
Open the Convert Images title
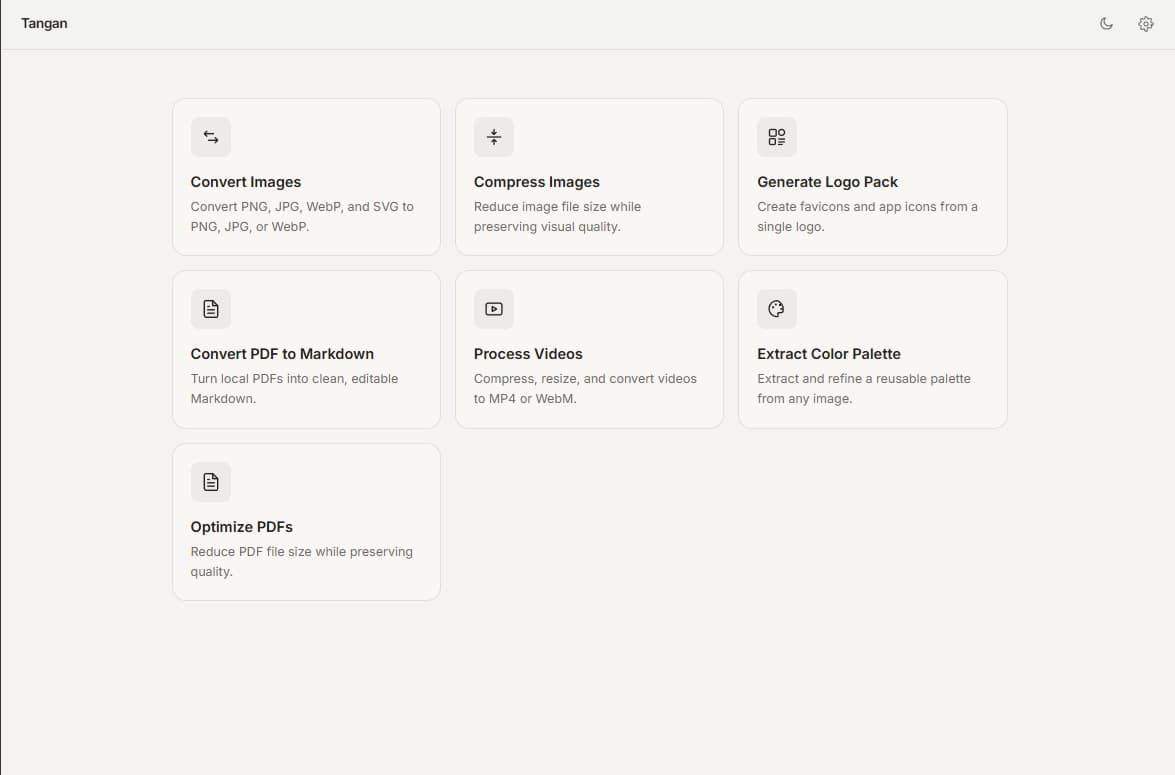tap(246, 182)
